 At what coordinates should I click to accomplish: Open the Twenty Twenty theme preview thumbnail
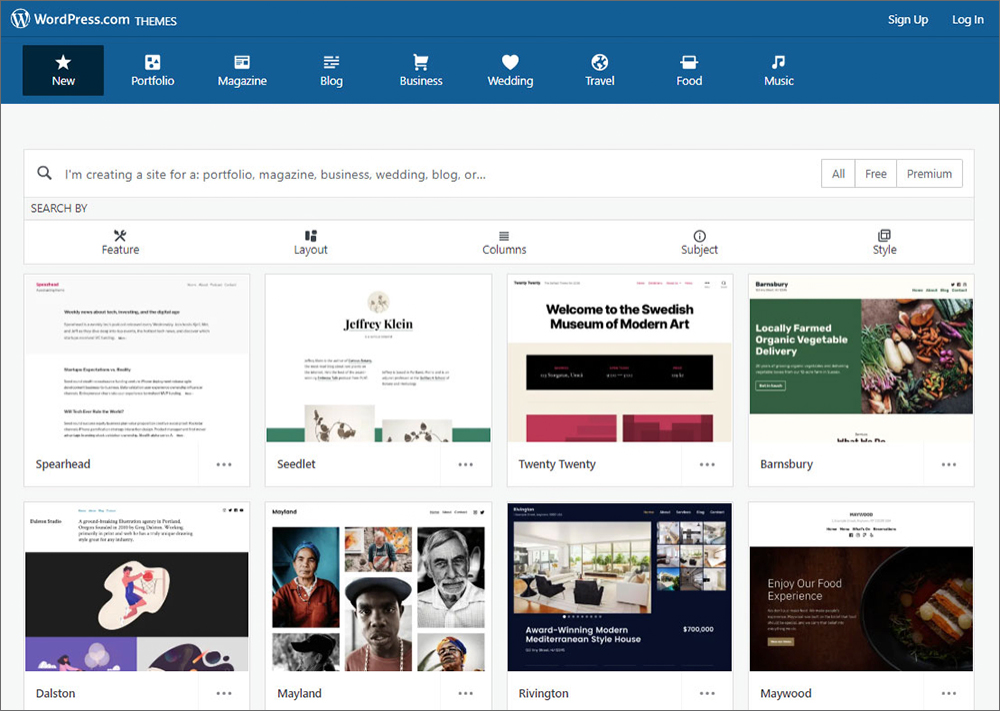pyautogui.click(x=620, y=359)
